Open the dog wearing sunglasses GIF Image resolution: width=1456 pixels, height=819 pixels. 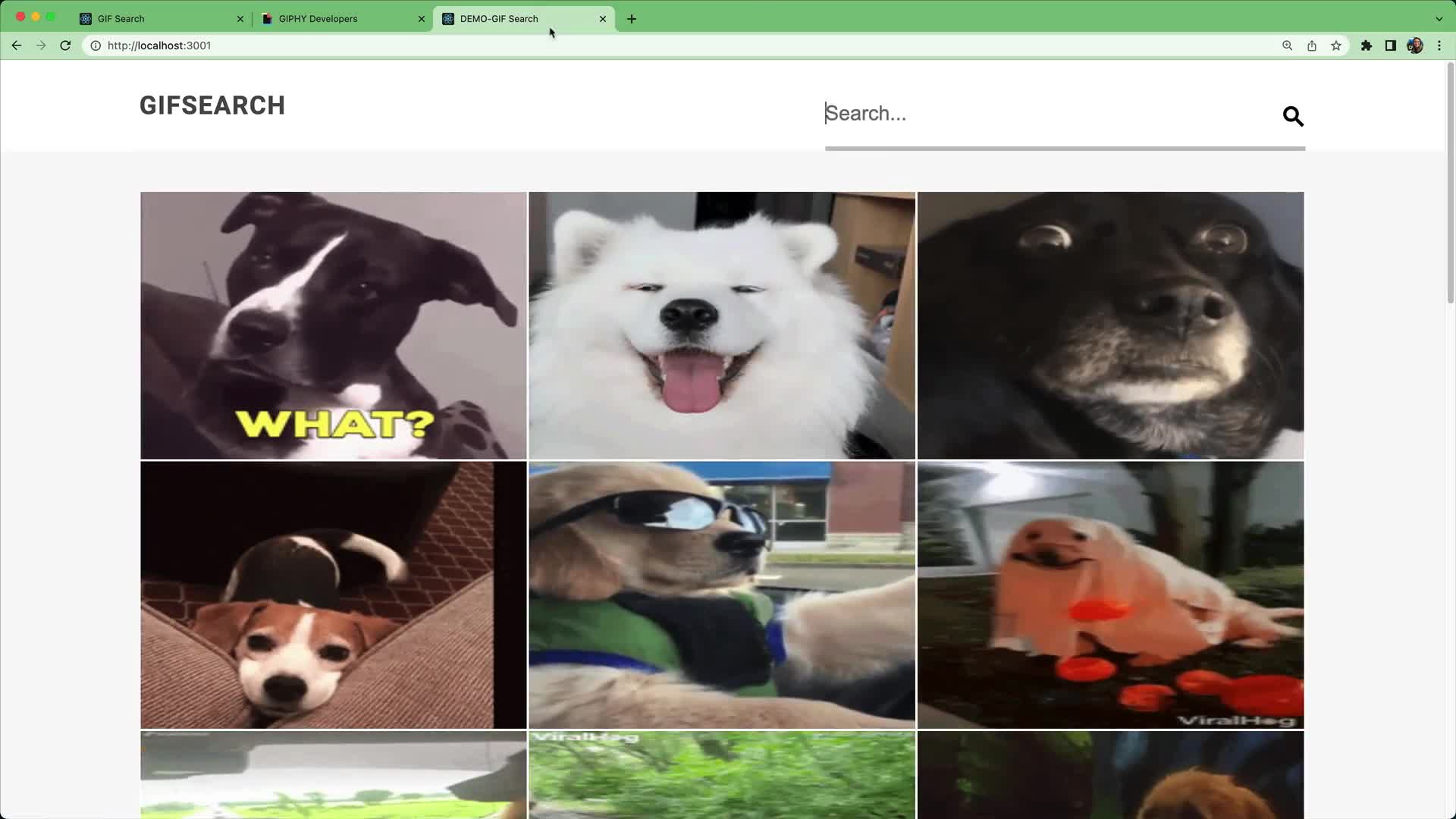pos(722,595)
